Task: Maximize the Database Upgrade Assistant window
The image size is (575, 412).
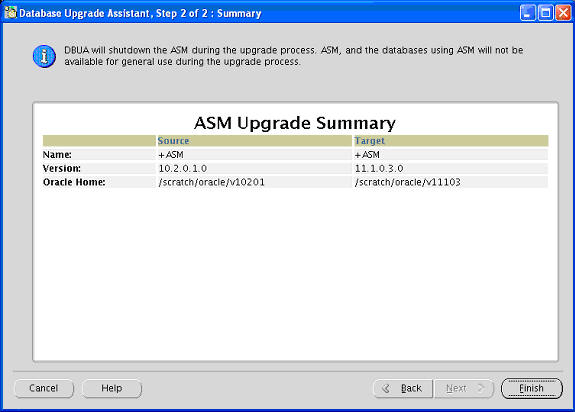Action: pos(545,13)
